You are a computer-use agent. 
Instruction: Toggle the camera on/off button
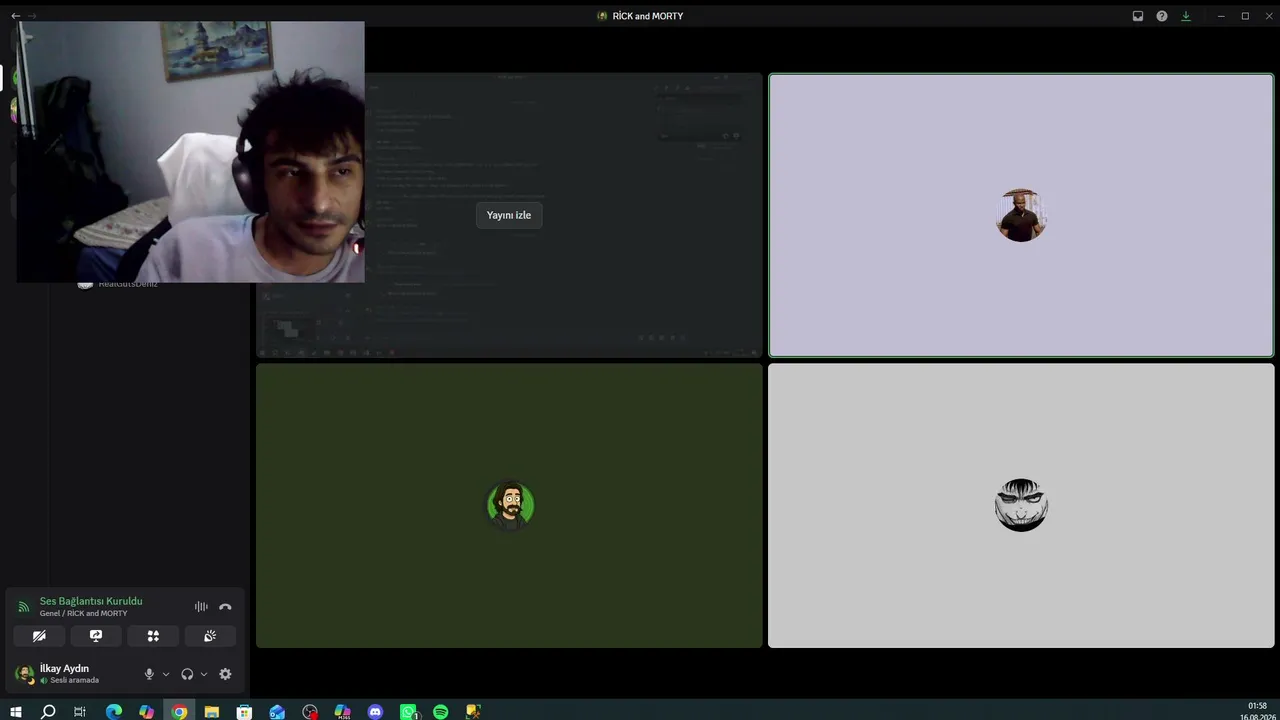(39, 636)
